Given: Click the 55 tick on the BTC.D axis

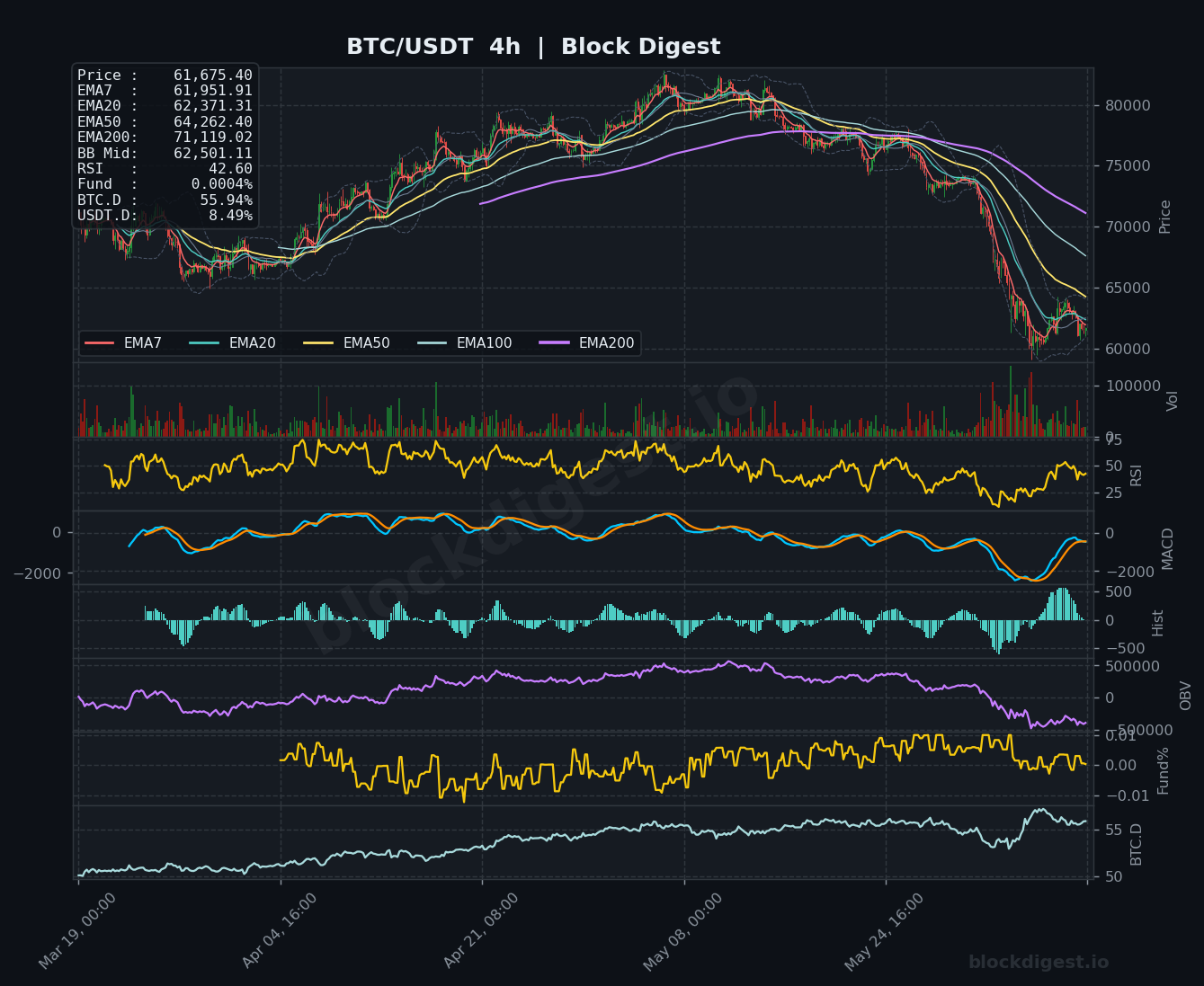Looking at the screenshot, I should click(x=1112, y=830).
